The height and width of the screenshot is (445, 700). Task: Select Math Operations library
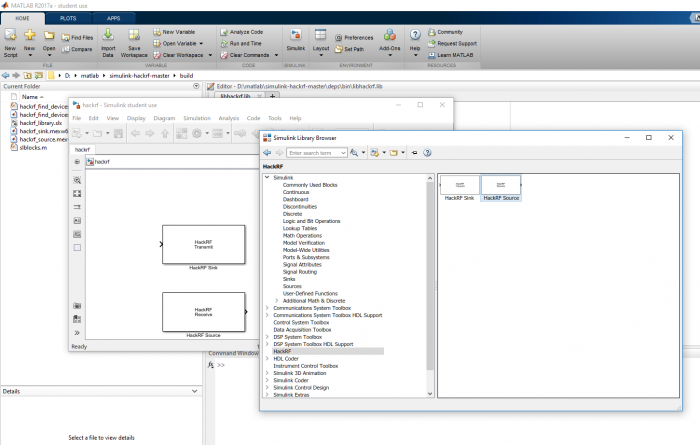302,235
